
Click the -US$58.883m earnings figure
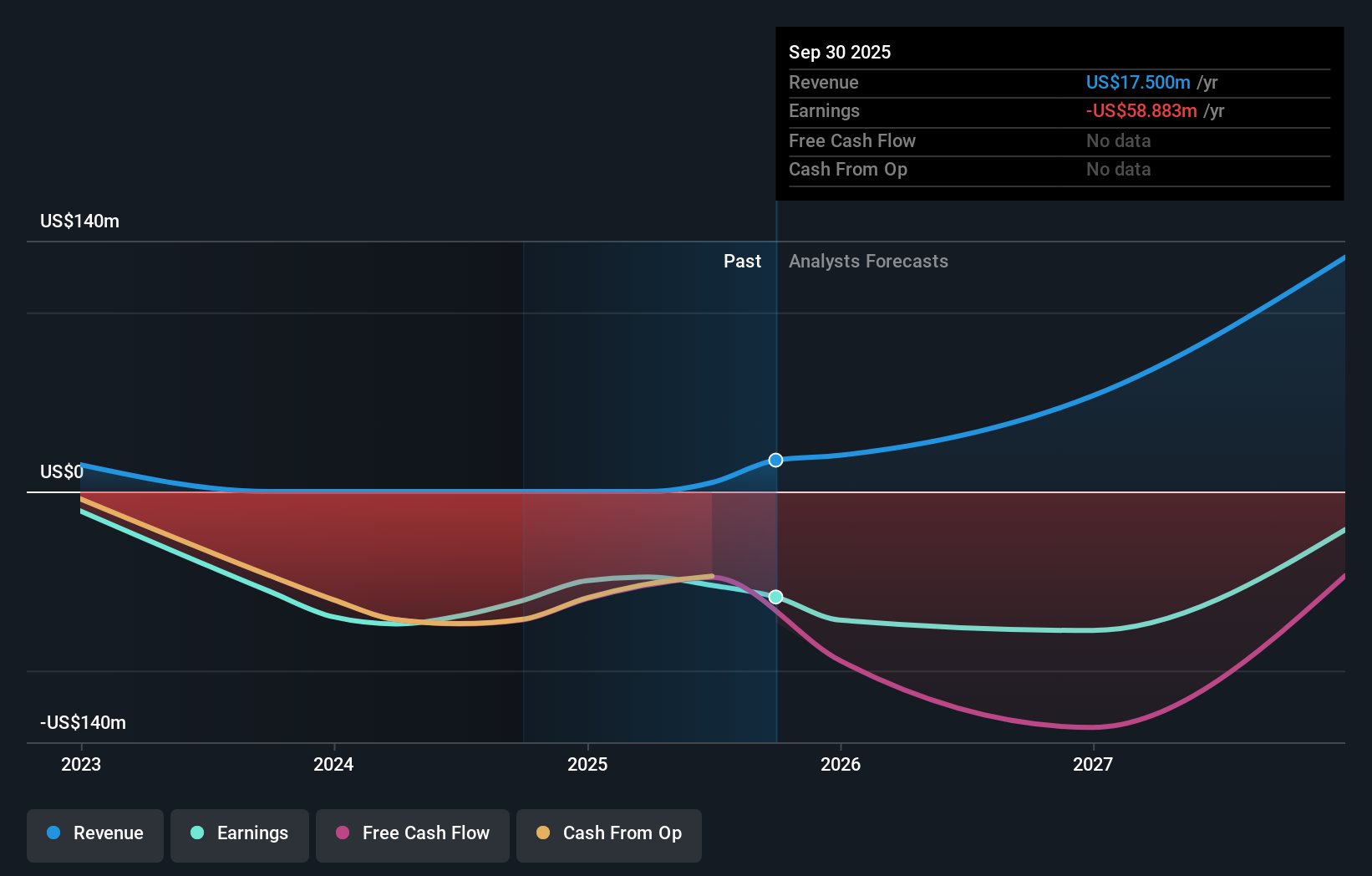[x=1141, y=110]
